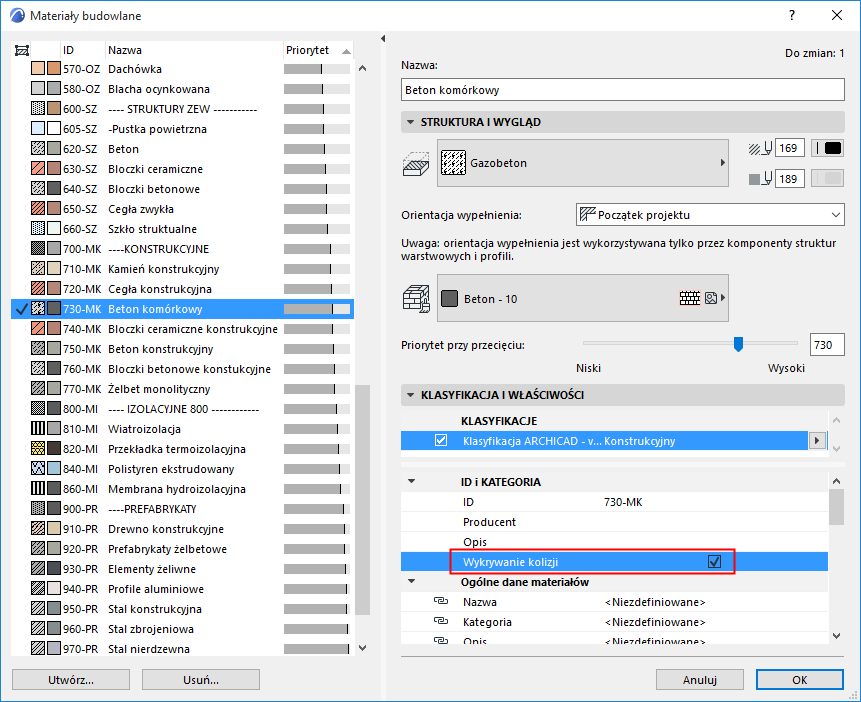Click the fill icon of Bloczki ceramiczne
The height and width of the screenshot is (702, 861).
coord(38,169)
